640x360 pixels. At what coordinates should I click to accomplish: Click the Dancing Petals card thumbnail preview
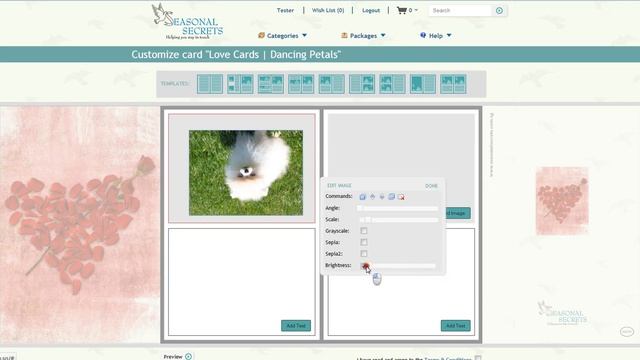pyautogui.click(x=562, y=201)
